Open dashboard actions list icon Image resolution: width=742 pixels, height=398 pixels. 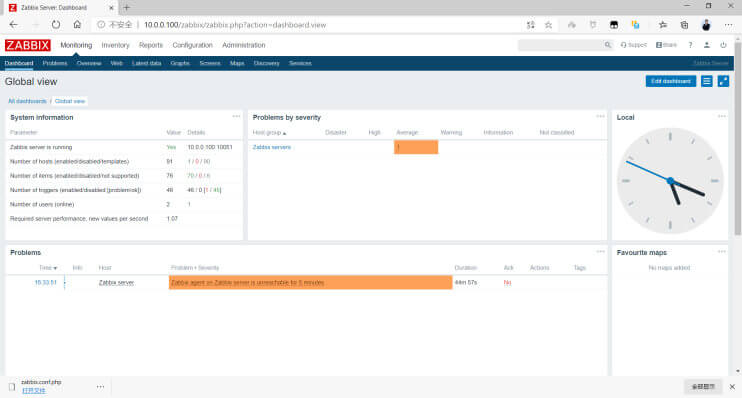tap(707, 81)
